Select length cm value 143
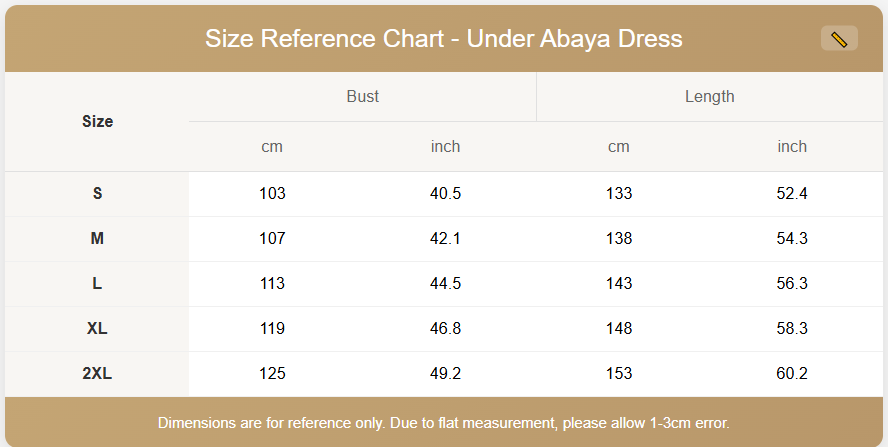 point(619,284)
